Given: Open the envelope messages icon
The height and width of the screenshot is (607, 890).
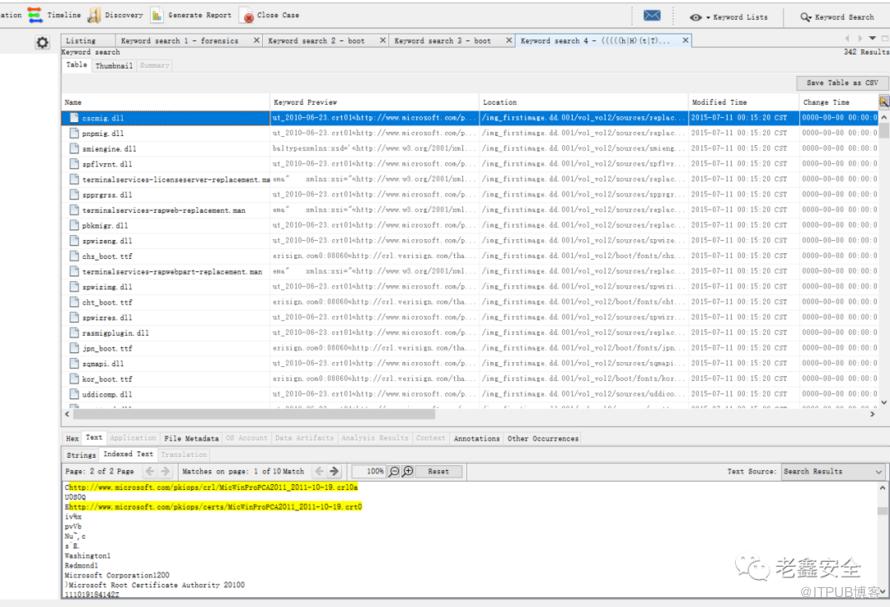Looking at the screenshot, I should click(x=652, y=16).
